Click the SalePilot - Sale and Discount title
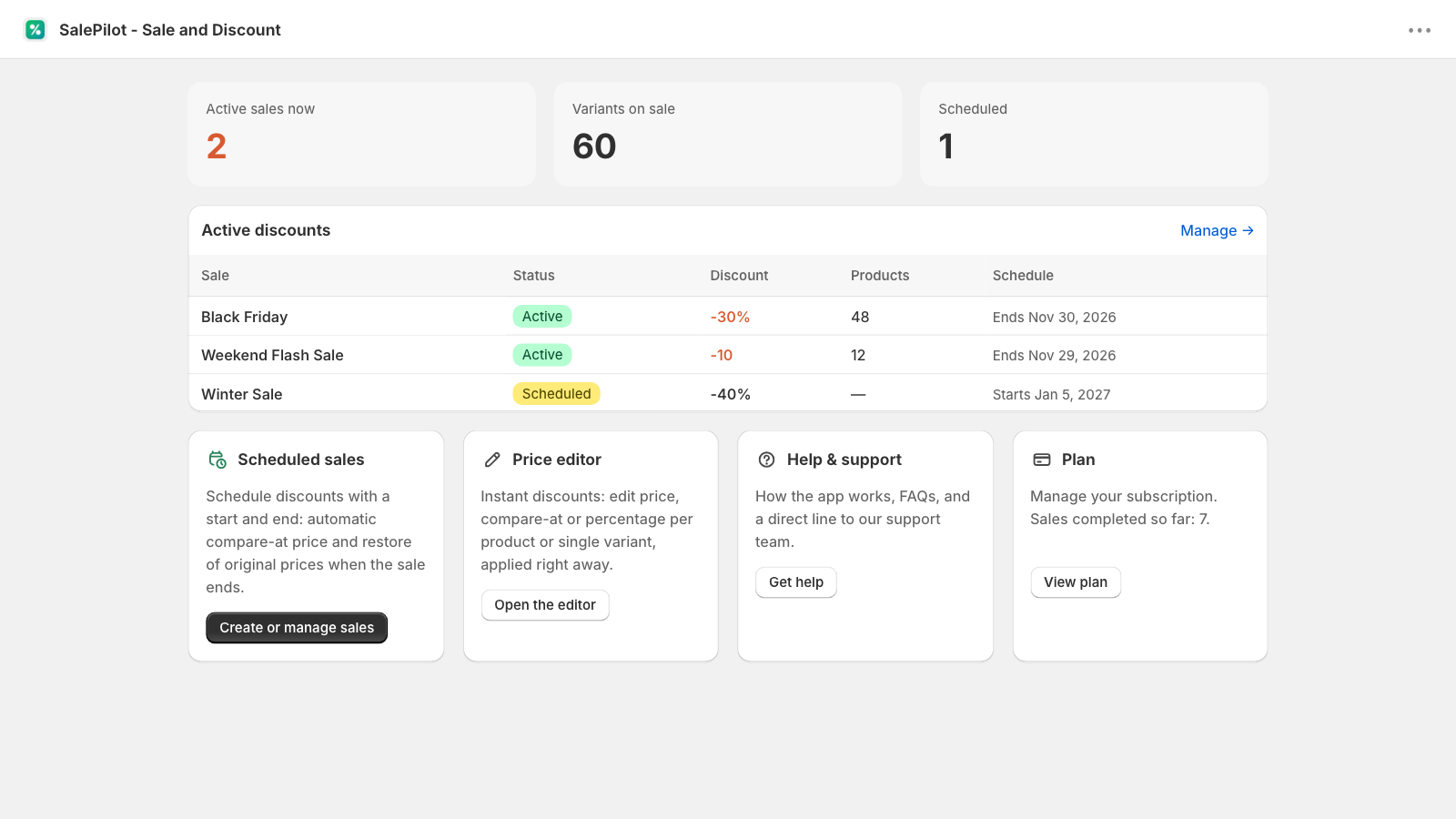 point(170,30)
